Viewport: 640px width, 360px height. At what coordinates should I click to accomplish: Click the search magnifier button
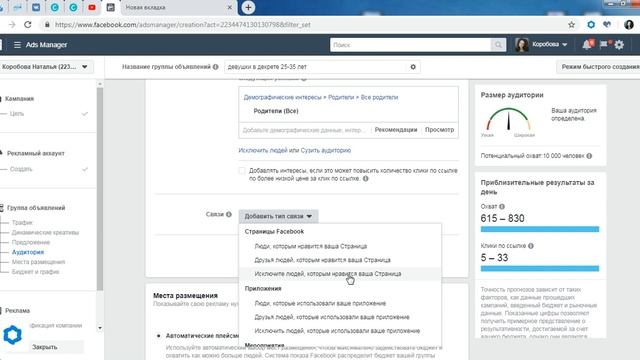click(x=498, y=45)
